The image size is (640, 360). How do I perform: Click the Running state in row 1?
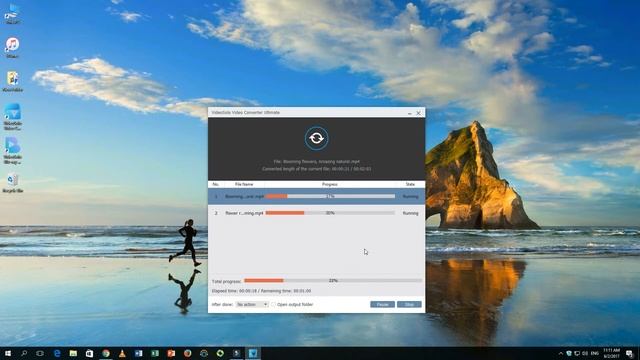pyautogui.click(x=410, y=197)
